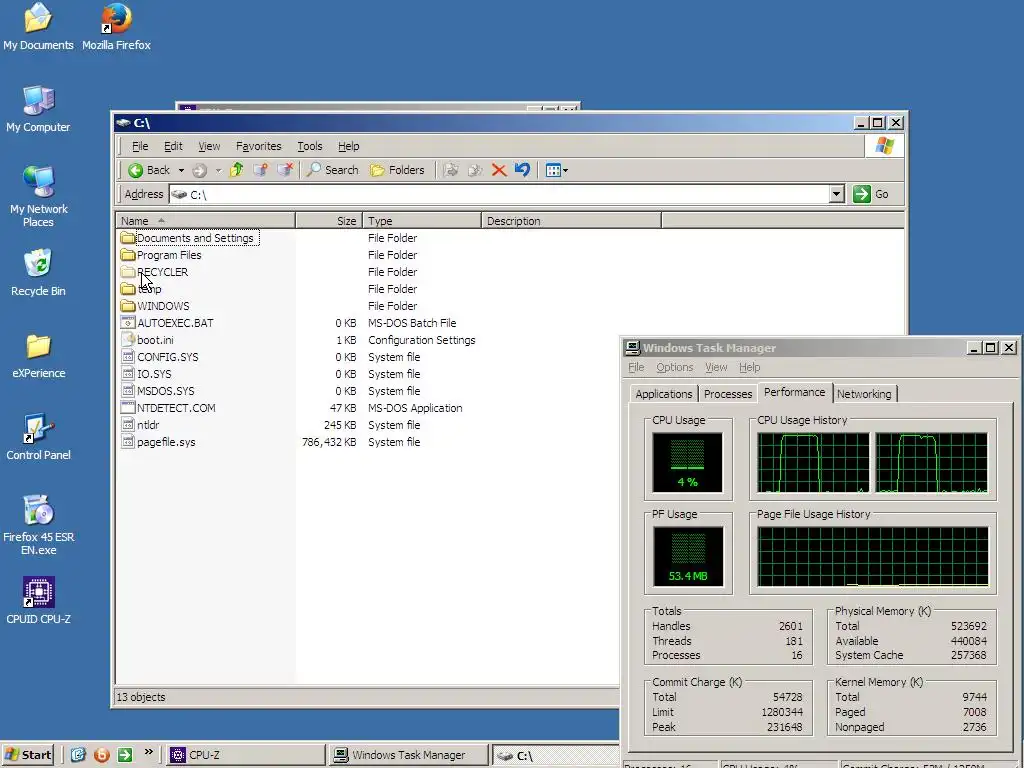Click the Start button
This screenshot has width=1024, height=768.
coord(27,755)
